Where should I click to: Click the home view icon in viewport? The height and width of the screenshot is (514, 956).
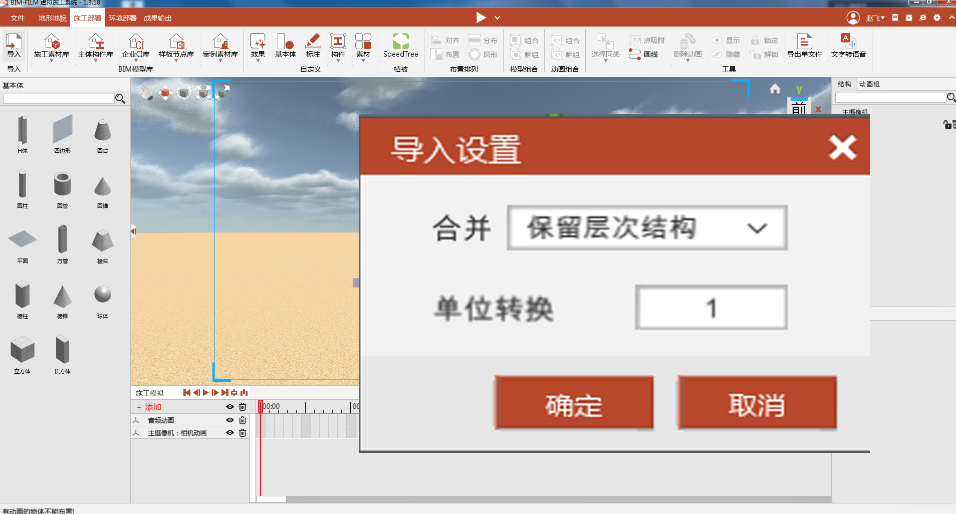pyautogui.click(x=775, y=89)
